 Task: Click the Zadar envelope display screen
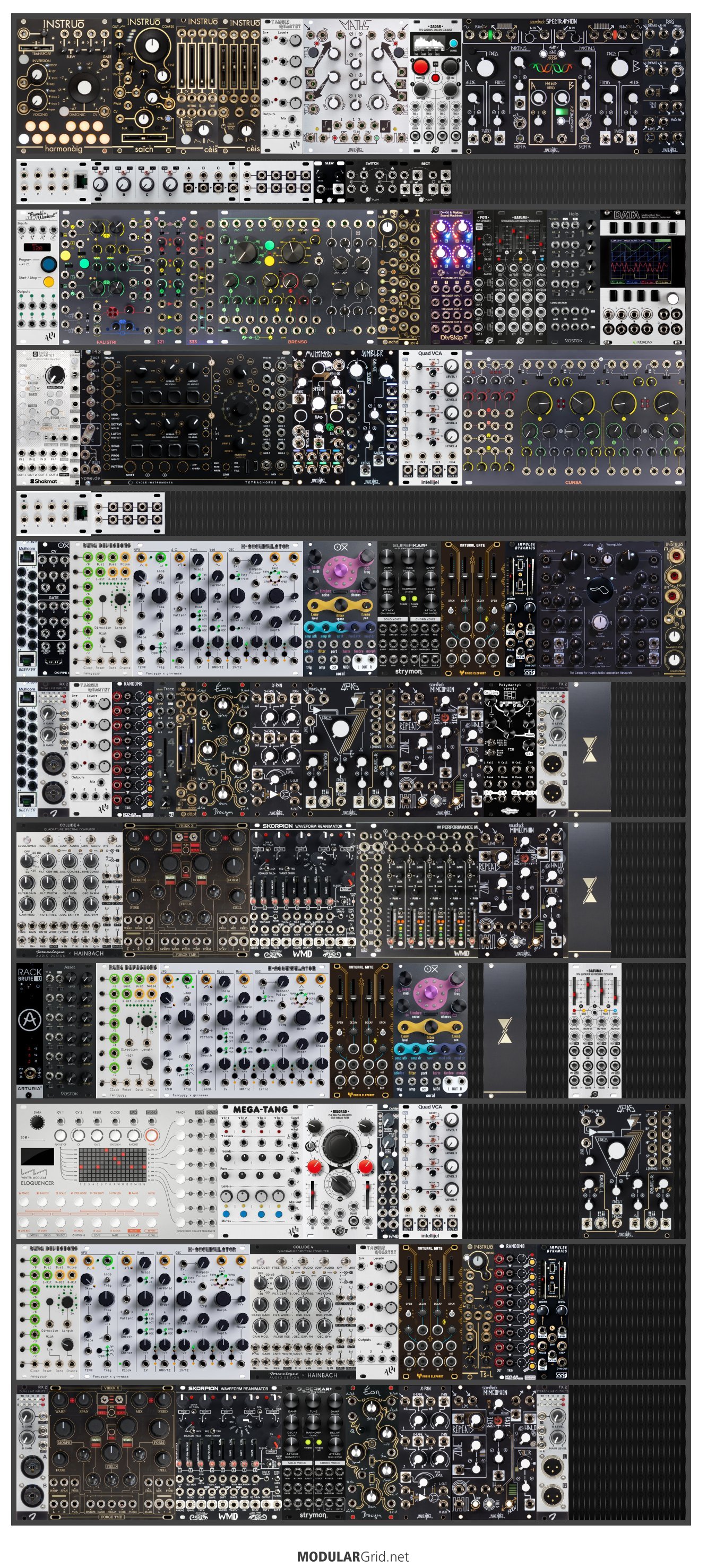[x=429, y=42]
